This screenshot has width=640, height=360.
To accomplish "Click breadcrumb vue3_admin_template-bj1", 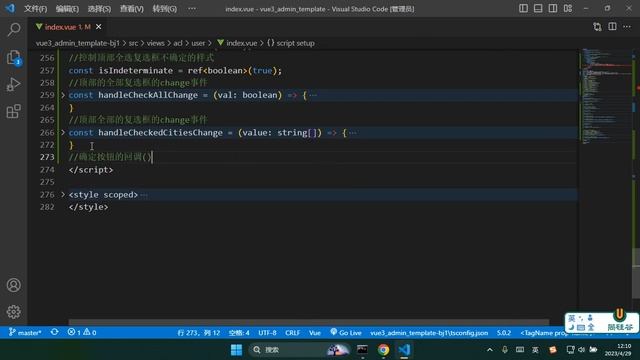I will pos(78,43).
